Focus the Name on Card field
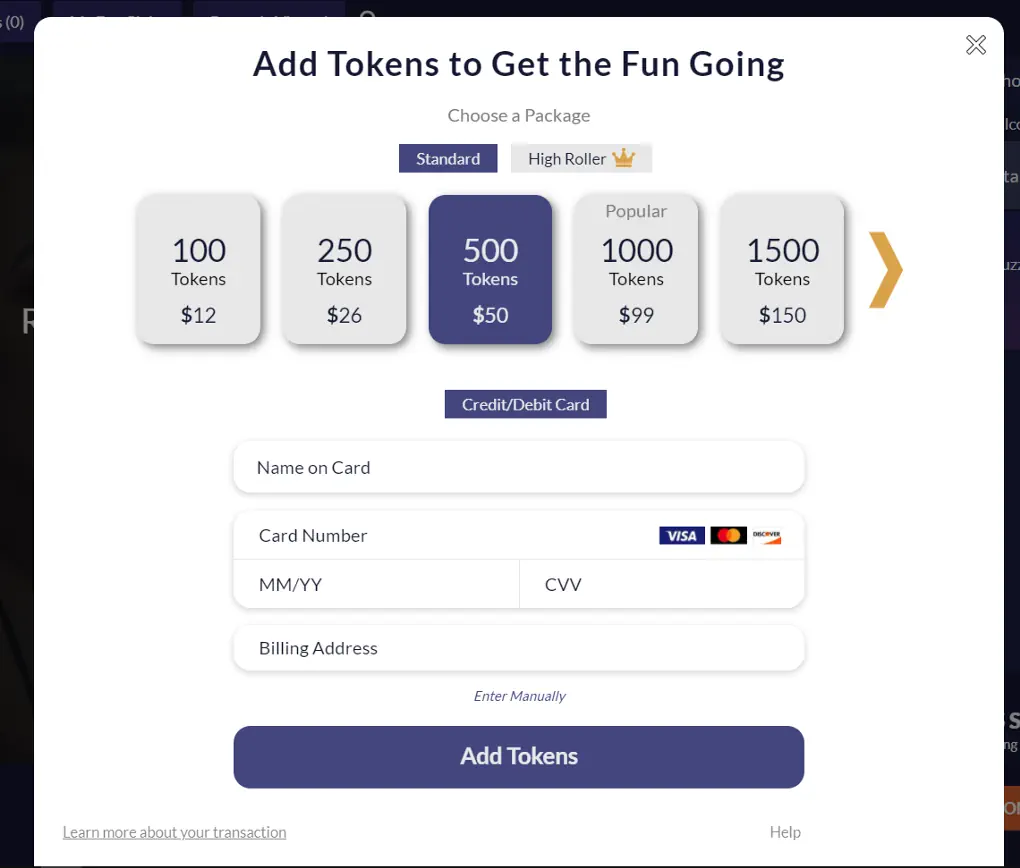Viewport: 1020px width, 868px height. [x=519, y=467]
